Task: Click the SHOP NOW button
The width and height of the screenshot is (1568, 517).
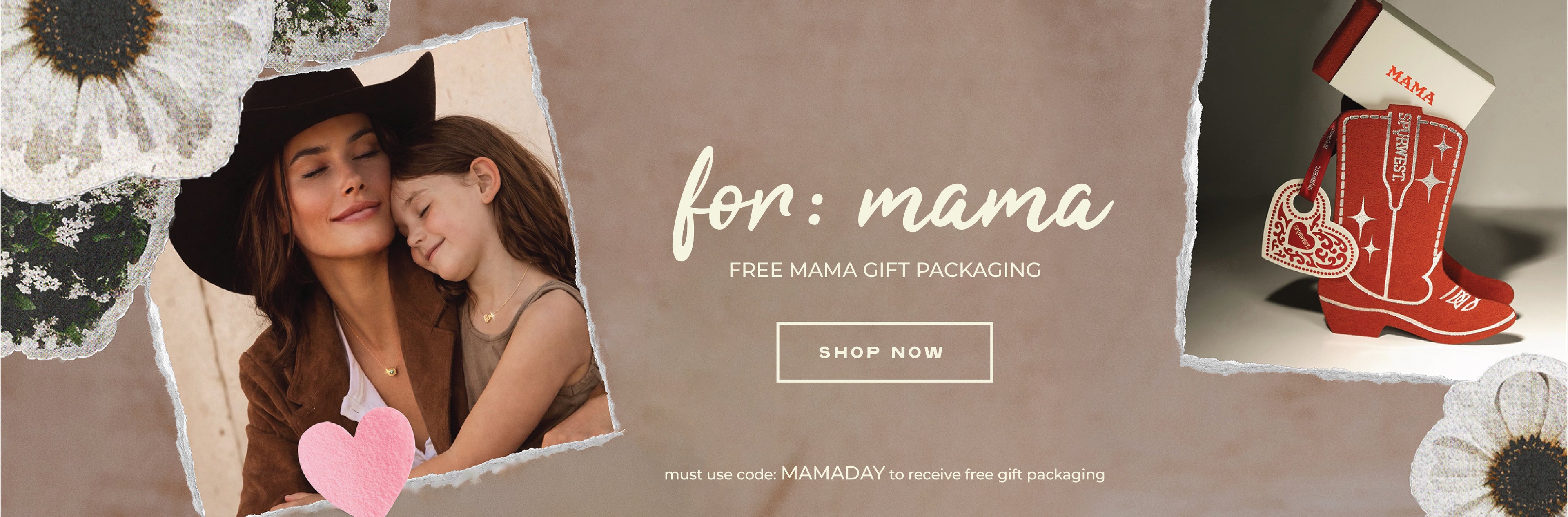Action: coord(884,352)
